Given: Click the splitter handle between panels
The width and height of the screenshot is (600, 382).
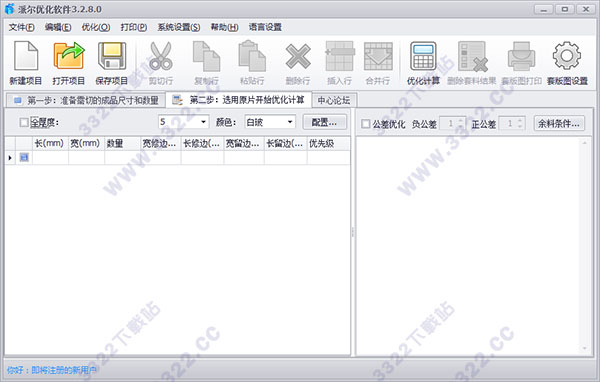Looking at the screenshot, I should (353, 232).
